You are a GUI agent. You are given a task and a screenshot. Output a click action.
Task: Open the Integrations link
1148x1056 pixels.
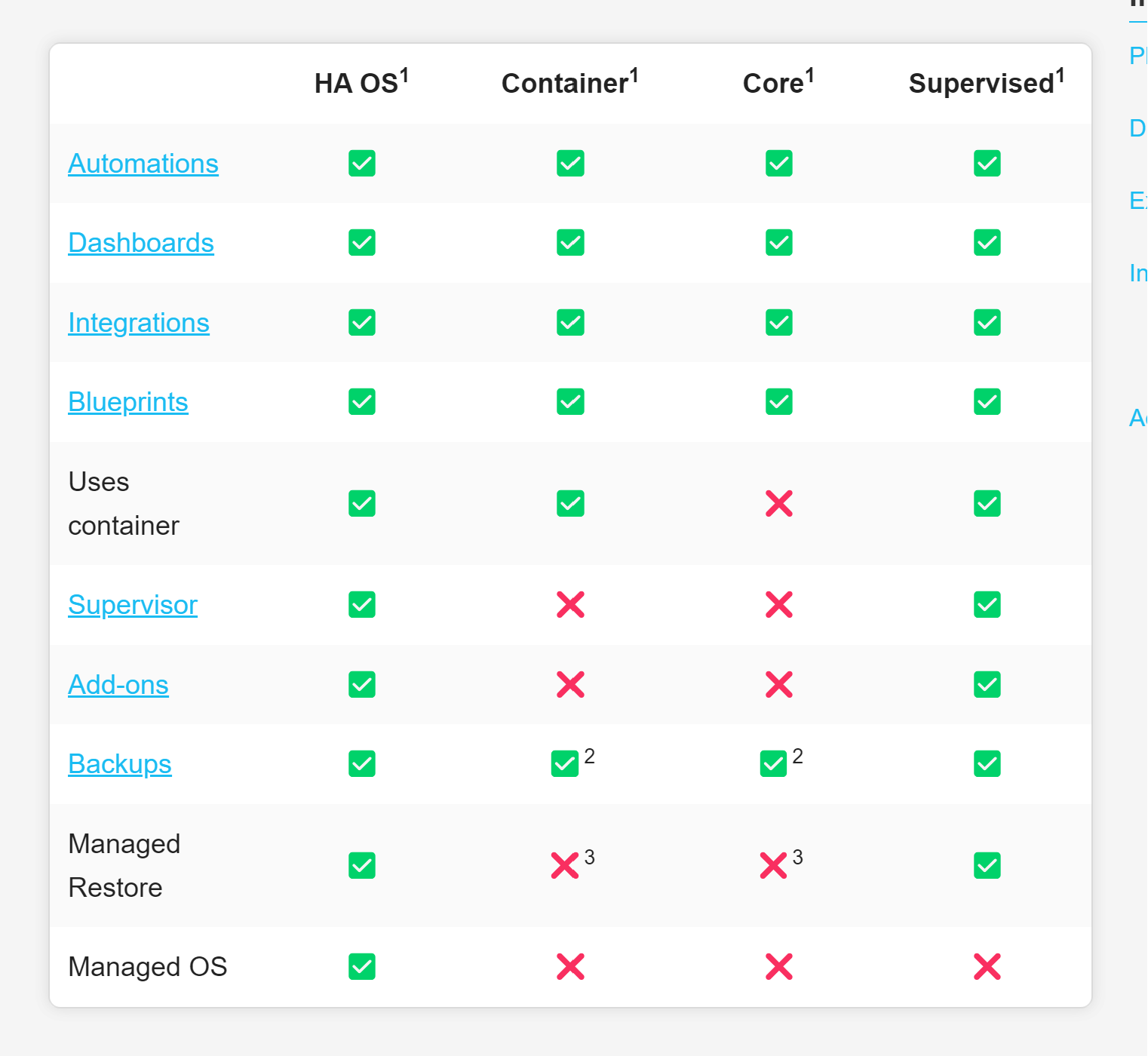pos(139,323)
